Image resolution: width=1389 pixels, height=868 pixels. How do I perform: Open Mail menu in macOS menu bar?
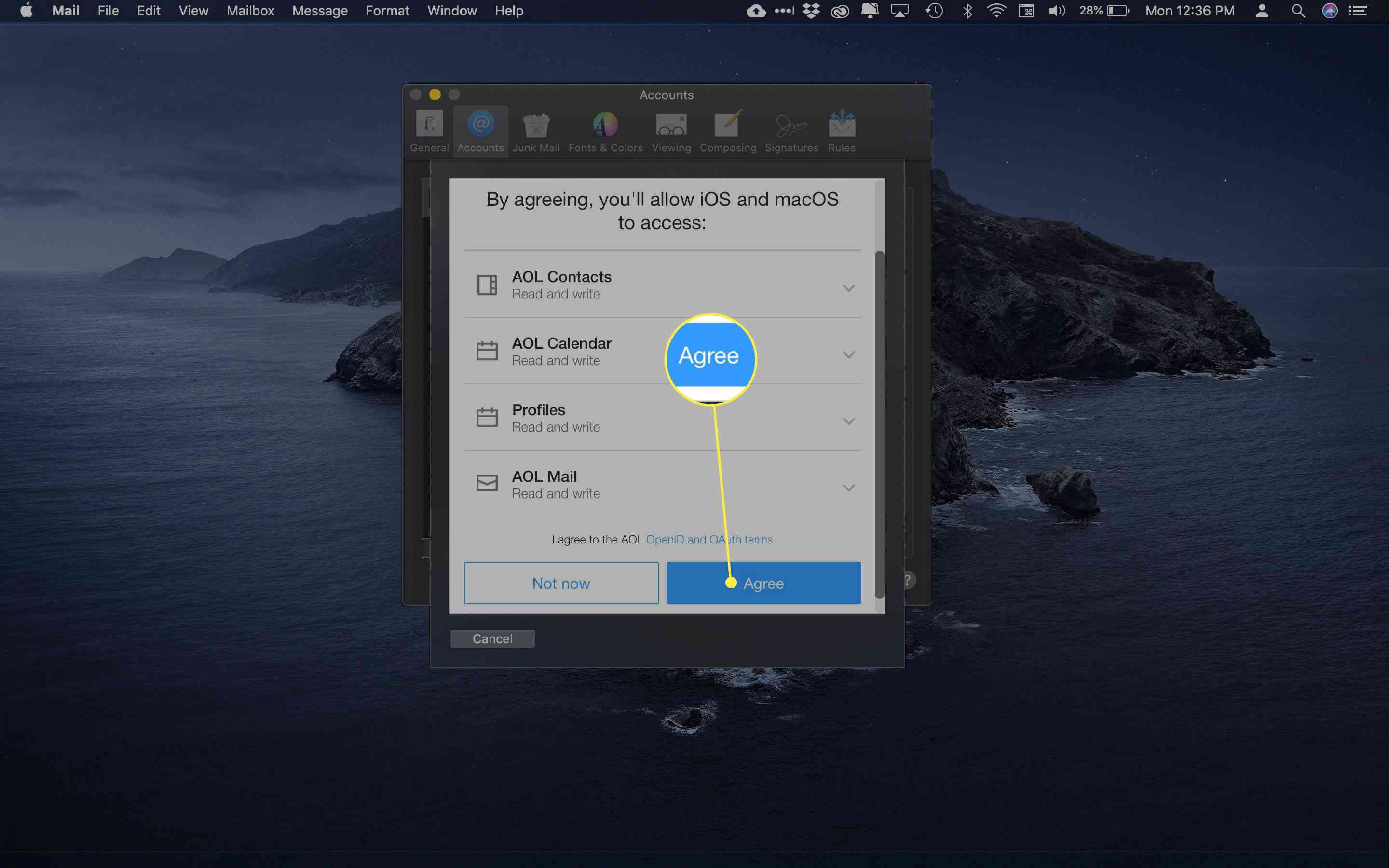(x=64, y=11)
